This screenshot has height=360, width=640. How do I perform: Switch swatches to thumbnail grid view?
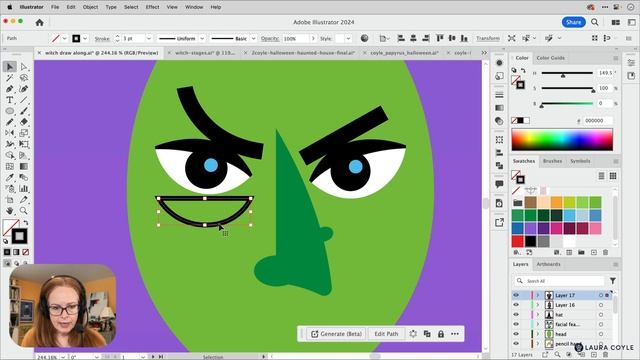click(x=613, y=176)
